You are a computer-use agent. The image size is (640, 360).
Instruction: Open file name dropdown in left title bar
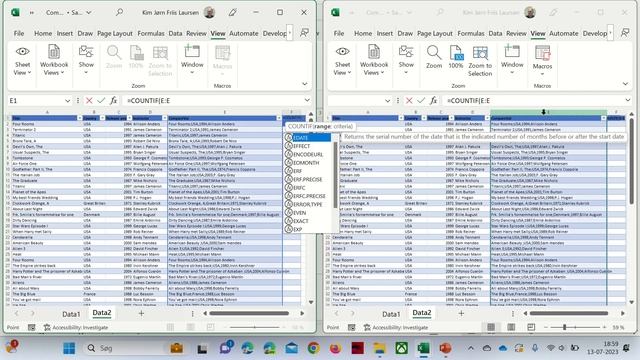coord(89,13)
